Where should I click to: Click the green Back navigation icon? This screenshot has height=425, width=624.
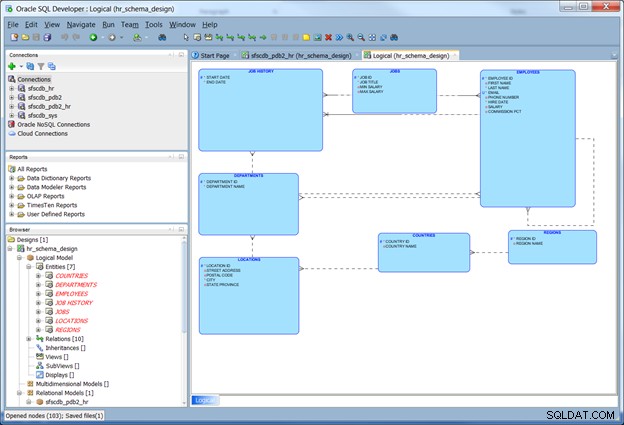[93, 37]
